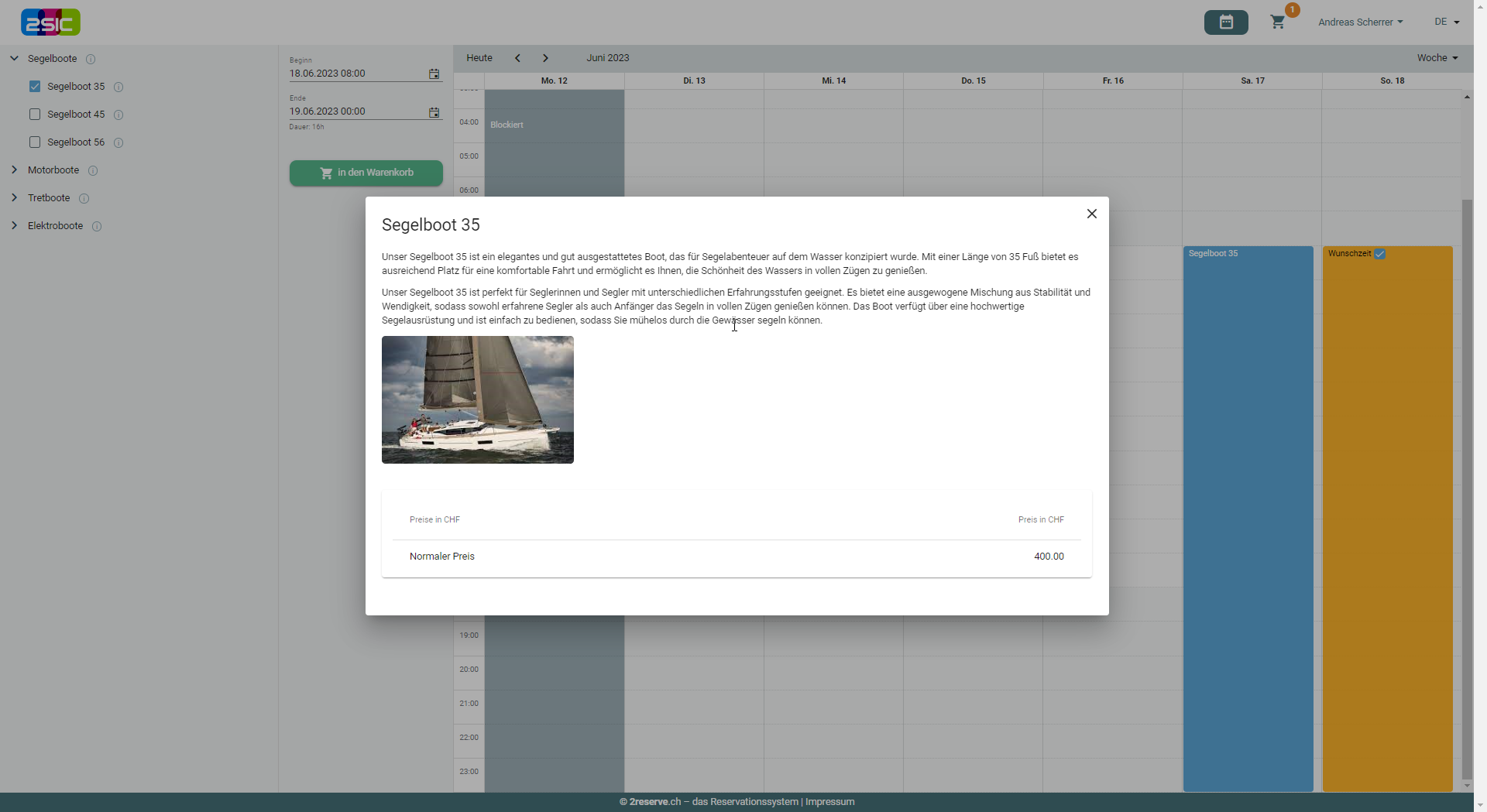Show info for Motorboote category
Viewport: 1487px width, 812px height.
pos(93,170)
